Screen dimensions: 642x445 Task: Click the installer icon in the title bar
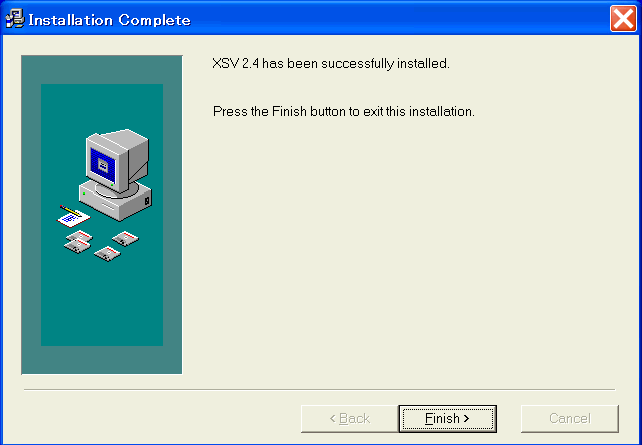click(15, 19)
